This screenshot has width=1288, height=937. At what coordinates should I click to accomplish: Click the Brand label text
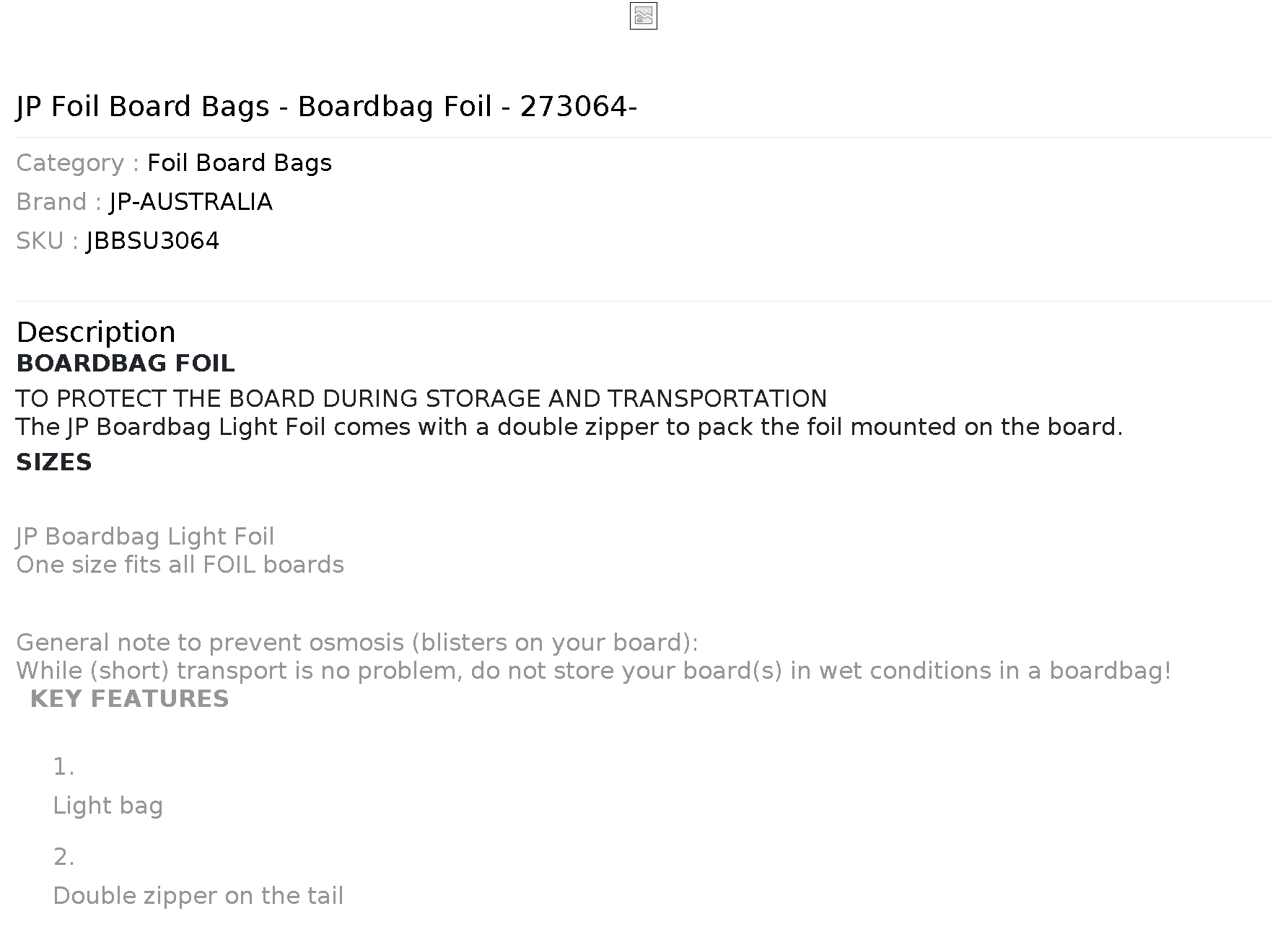point(59,202)
